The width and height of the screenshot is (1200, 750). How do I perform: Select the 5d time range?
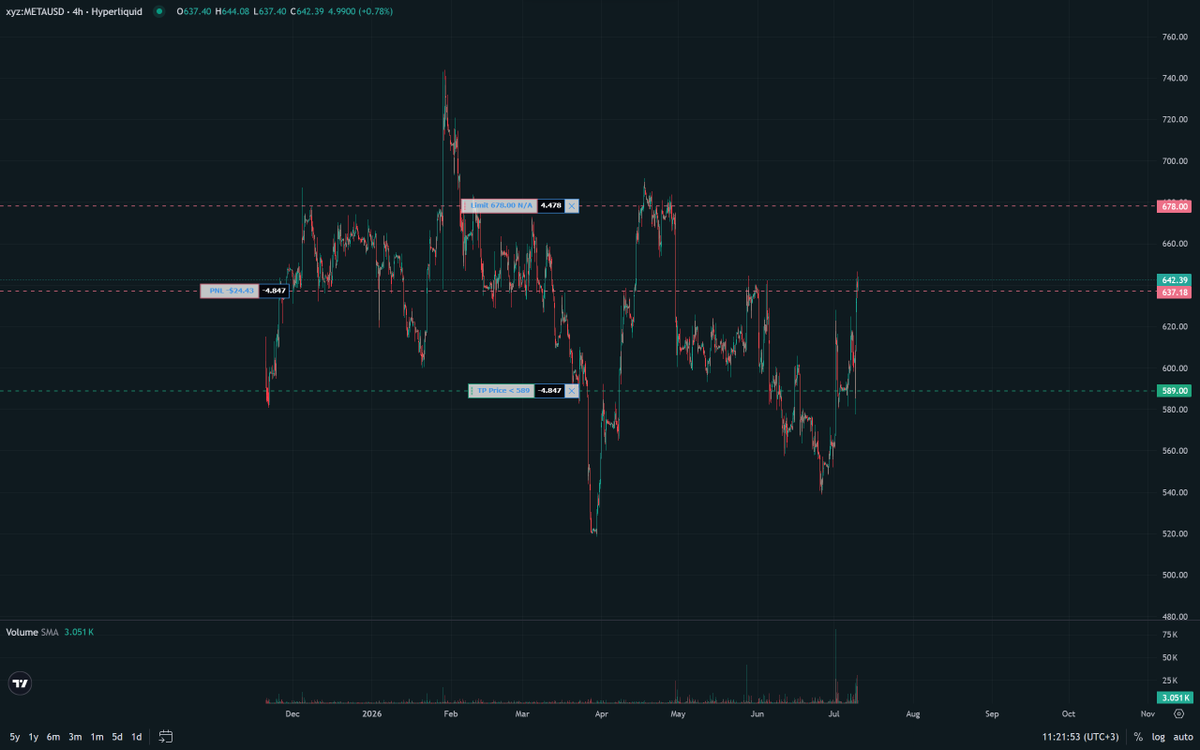coord(117,737)
